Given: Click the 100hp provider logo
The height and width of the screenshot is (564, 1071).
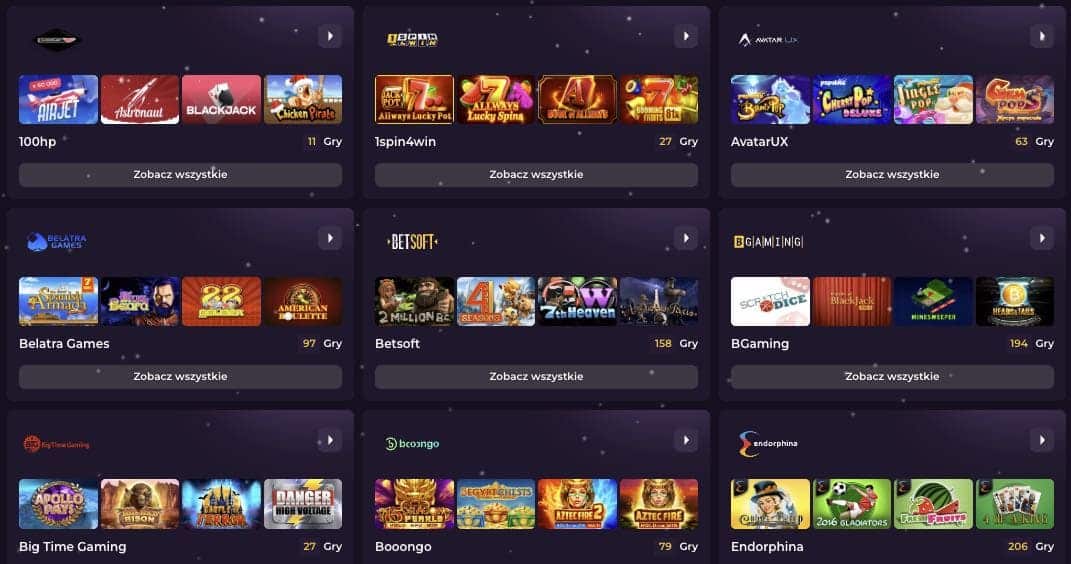Looking at the screenshot, I should click(57, 40).
